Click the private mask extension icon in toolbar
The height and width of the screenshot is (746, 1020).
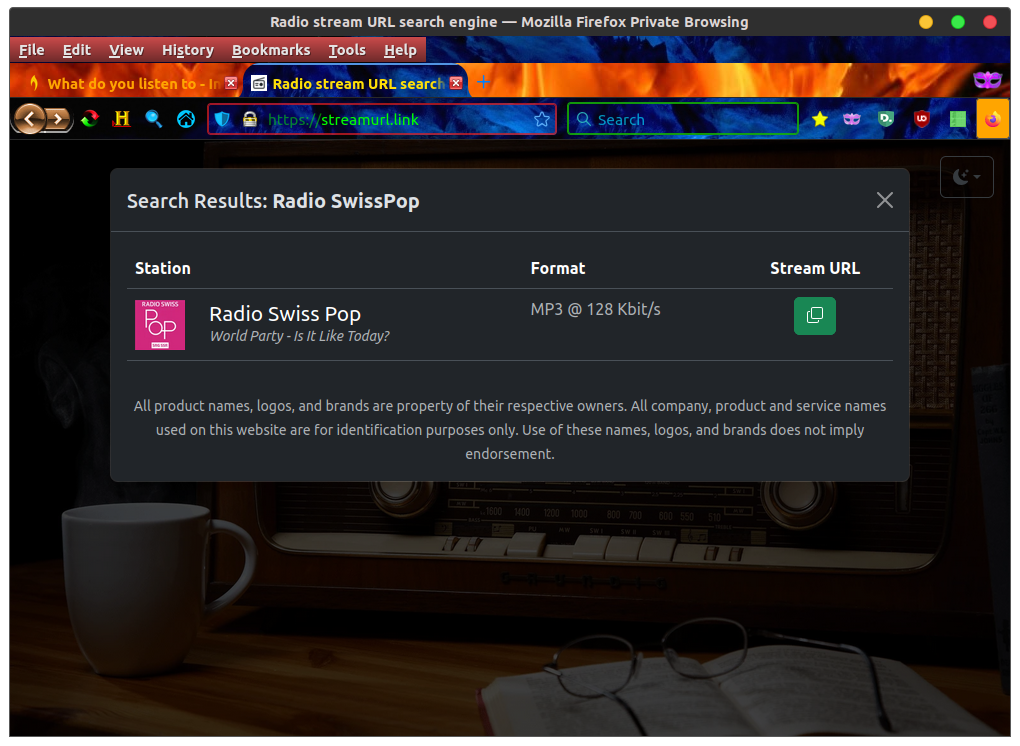click(852, 119)
